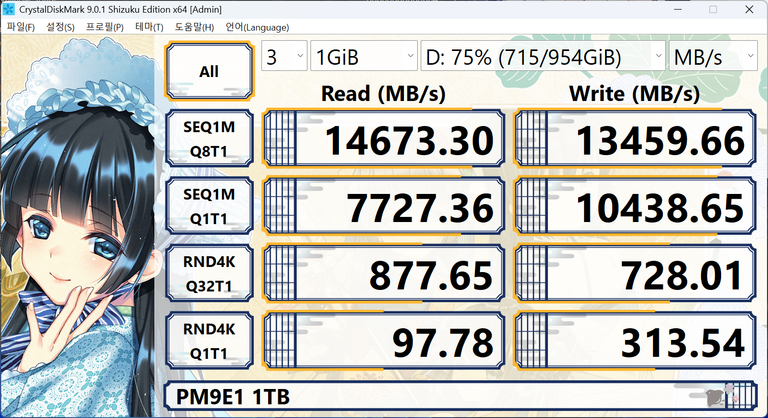Image resolution: width=768 pixels, height=418 pixels.
Task: Open the 설정(S) menu
Action: 60,27
